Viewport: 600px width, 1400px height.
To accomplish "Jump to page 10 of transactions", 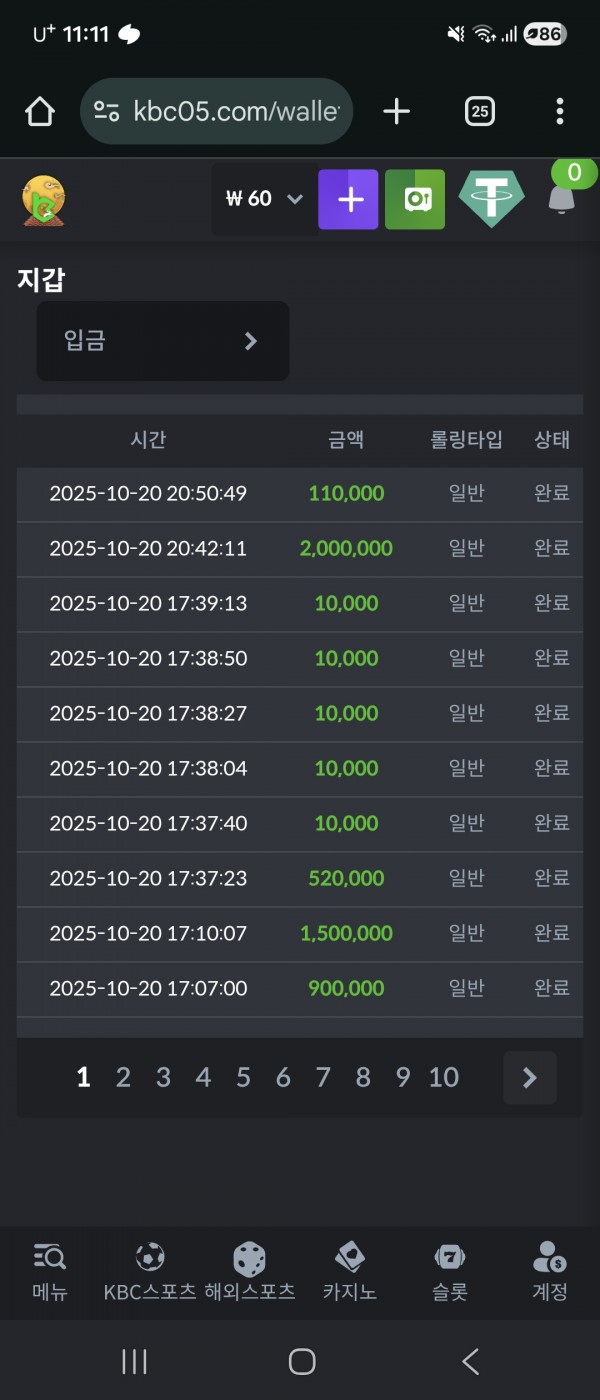I will [x=443, y=1077].
